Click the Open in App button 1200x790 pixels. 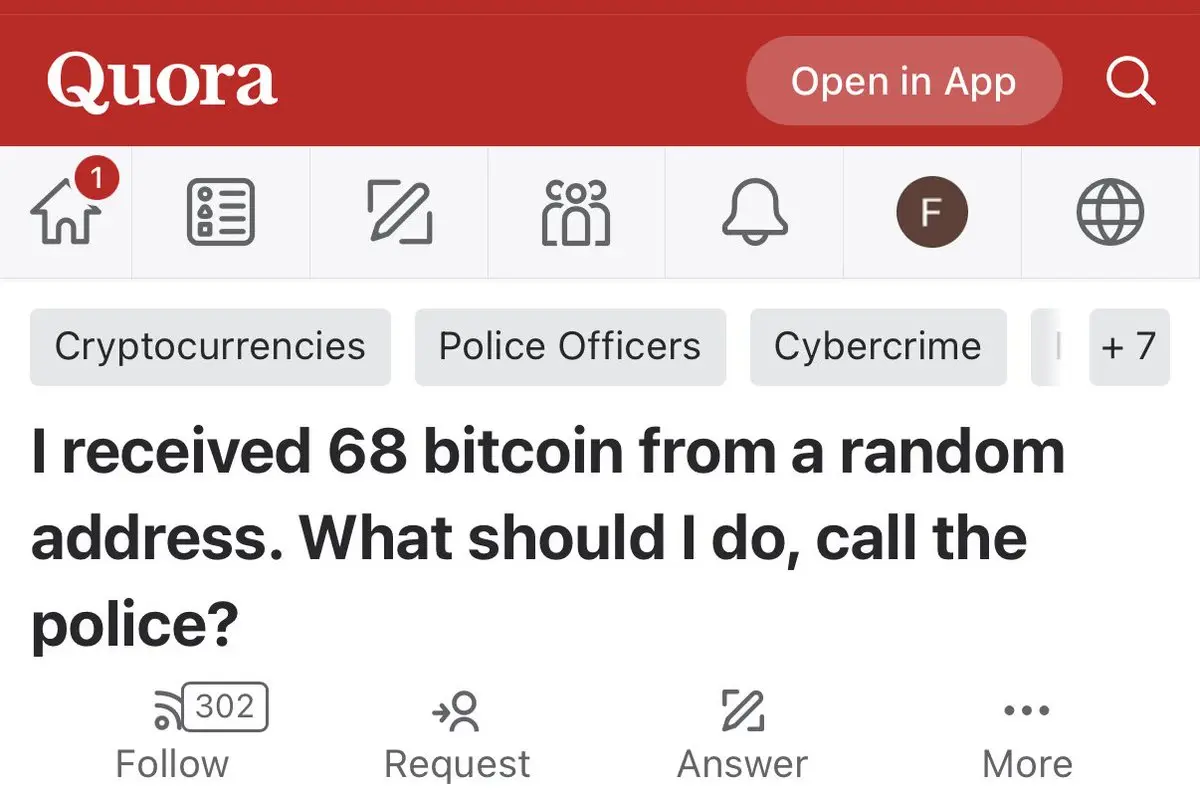click(x=903, y=81)
